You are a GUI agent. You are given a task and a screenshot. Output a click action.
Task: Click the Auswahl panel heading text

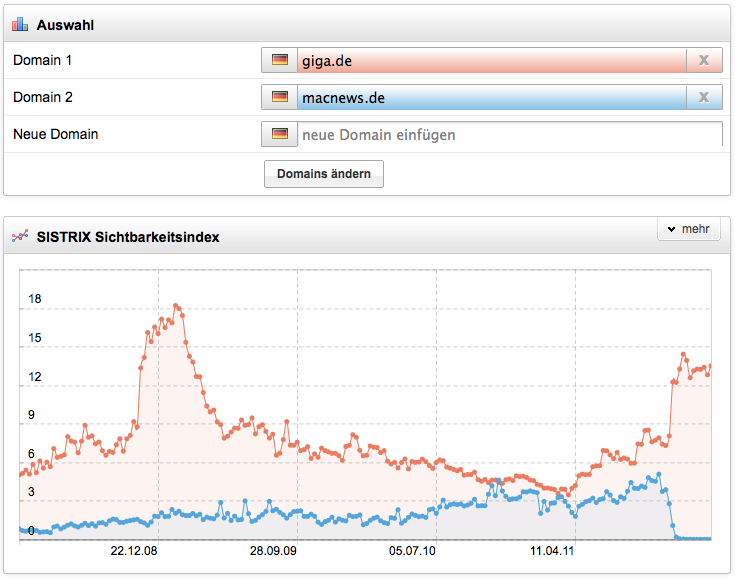tap(66, 23)
